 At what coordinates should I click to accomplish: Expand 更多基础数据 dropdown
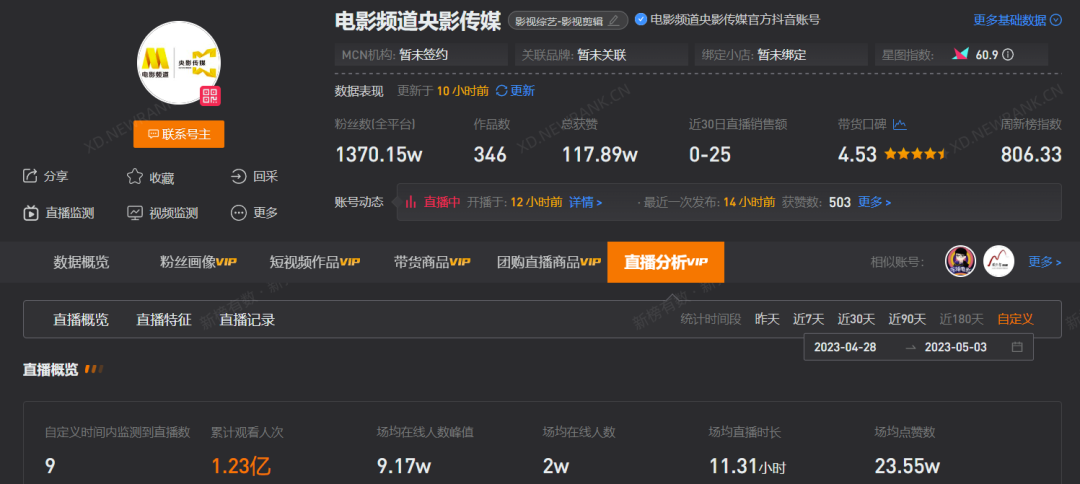pyautogui.click(x=1017, y=20)
